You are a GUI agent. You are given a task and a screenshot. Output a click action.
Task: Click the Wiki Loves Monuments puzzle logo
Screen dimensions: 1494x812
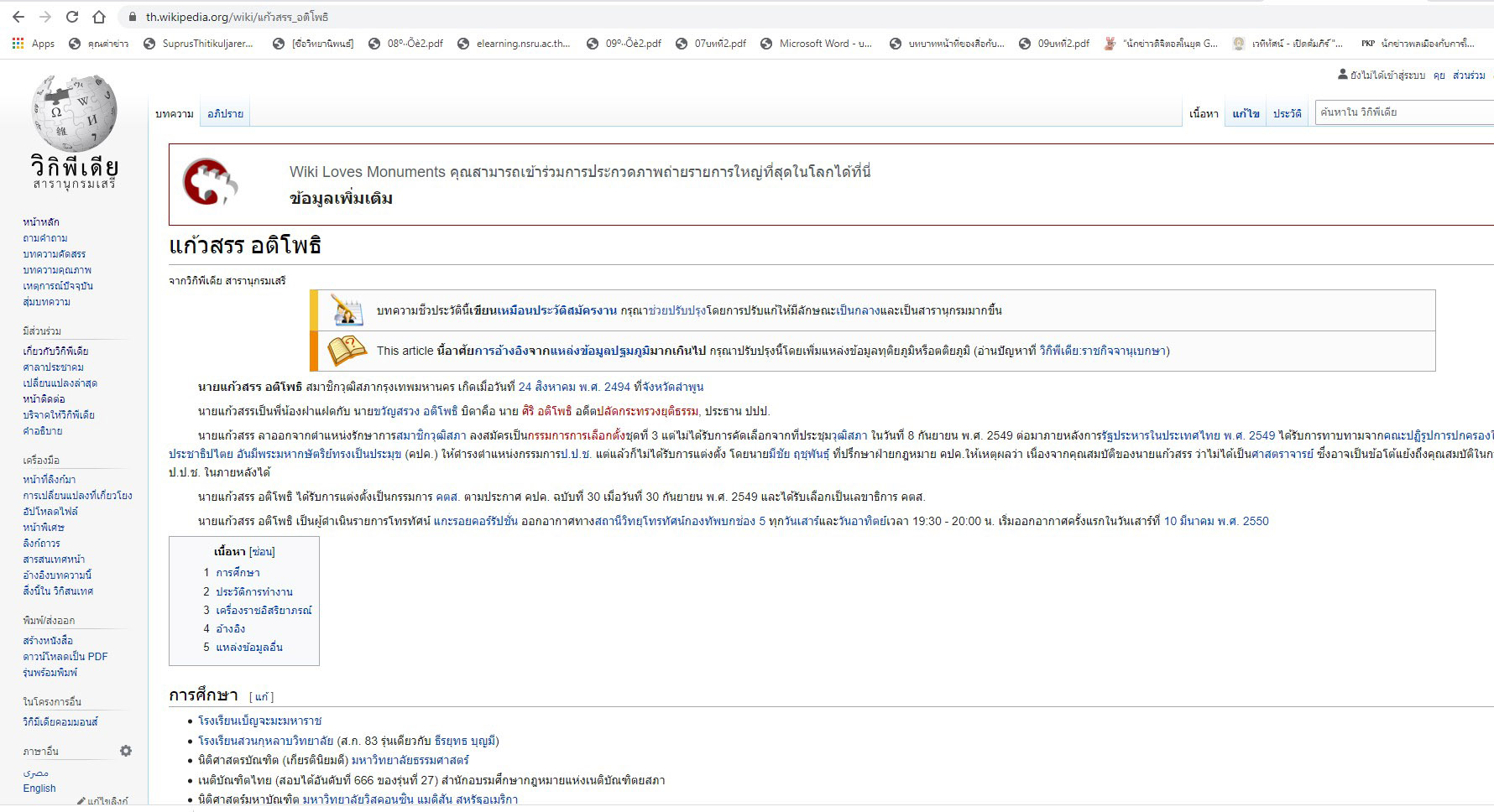click(x=210, y=182)
